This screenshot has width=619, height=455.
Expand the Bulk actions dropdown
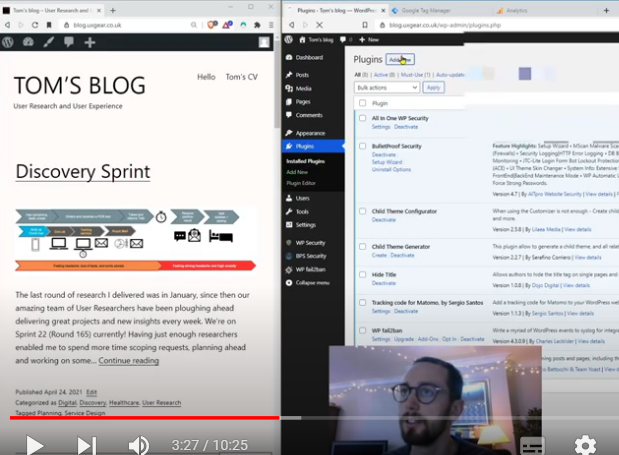pyautogui.click(x=387, y=87)
